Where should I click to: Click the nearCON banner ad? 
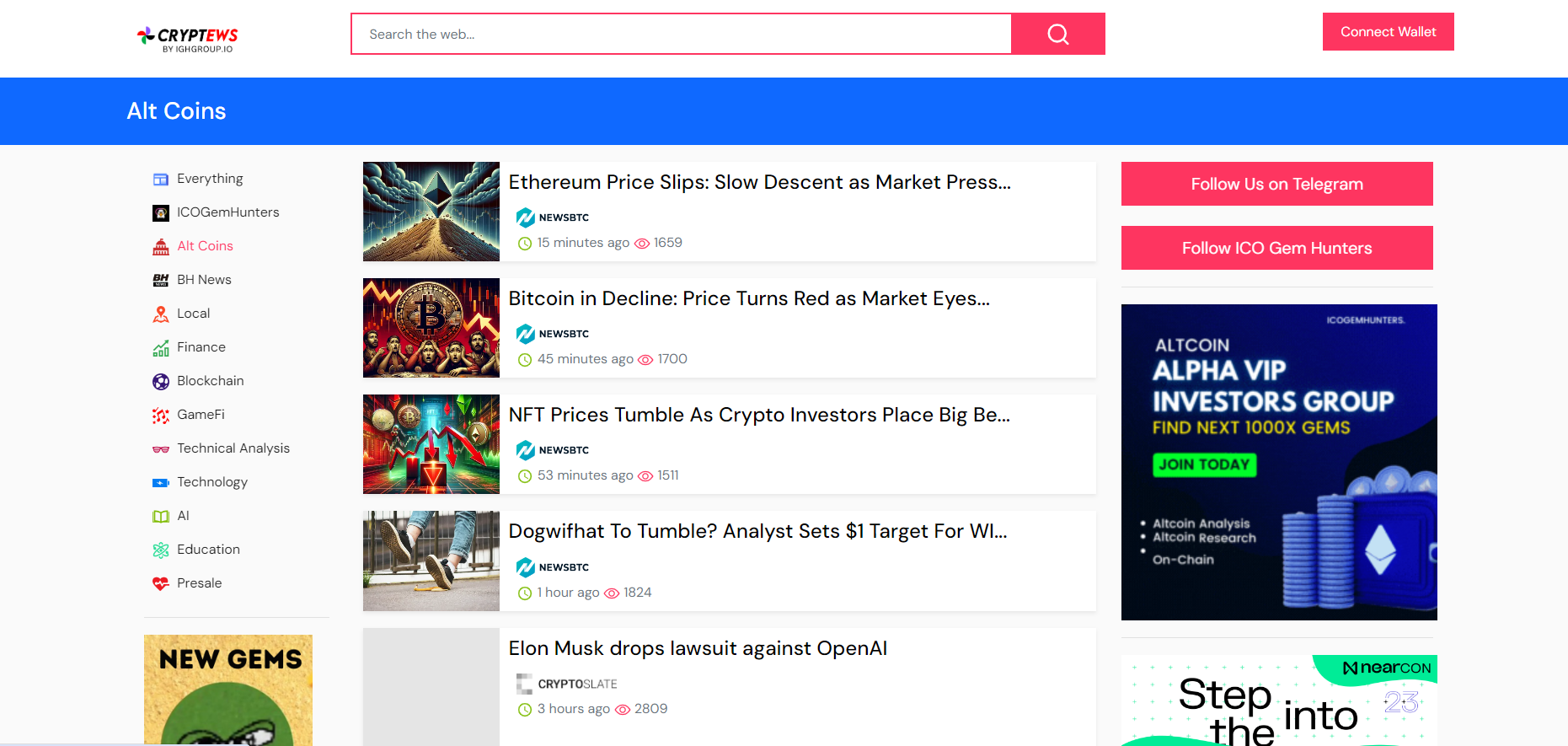coord(1279,700)
